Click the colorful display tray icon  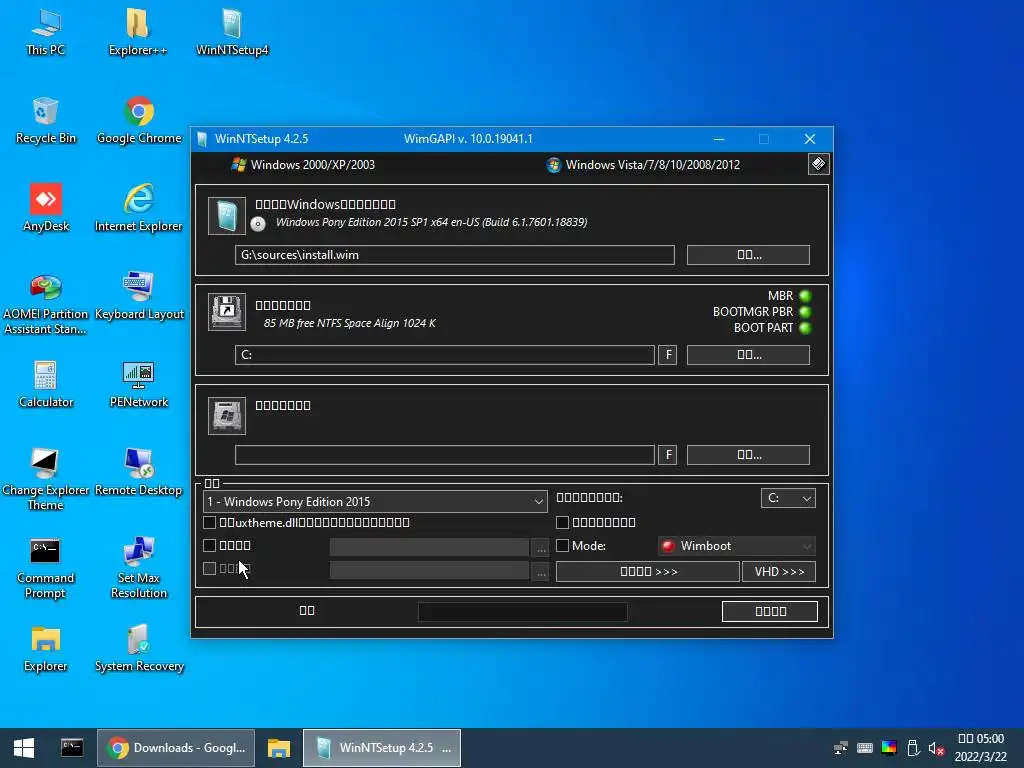889,748
